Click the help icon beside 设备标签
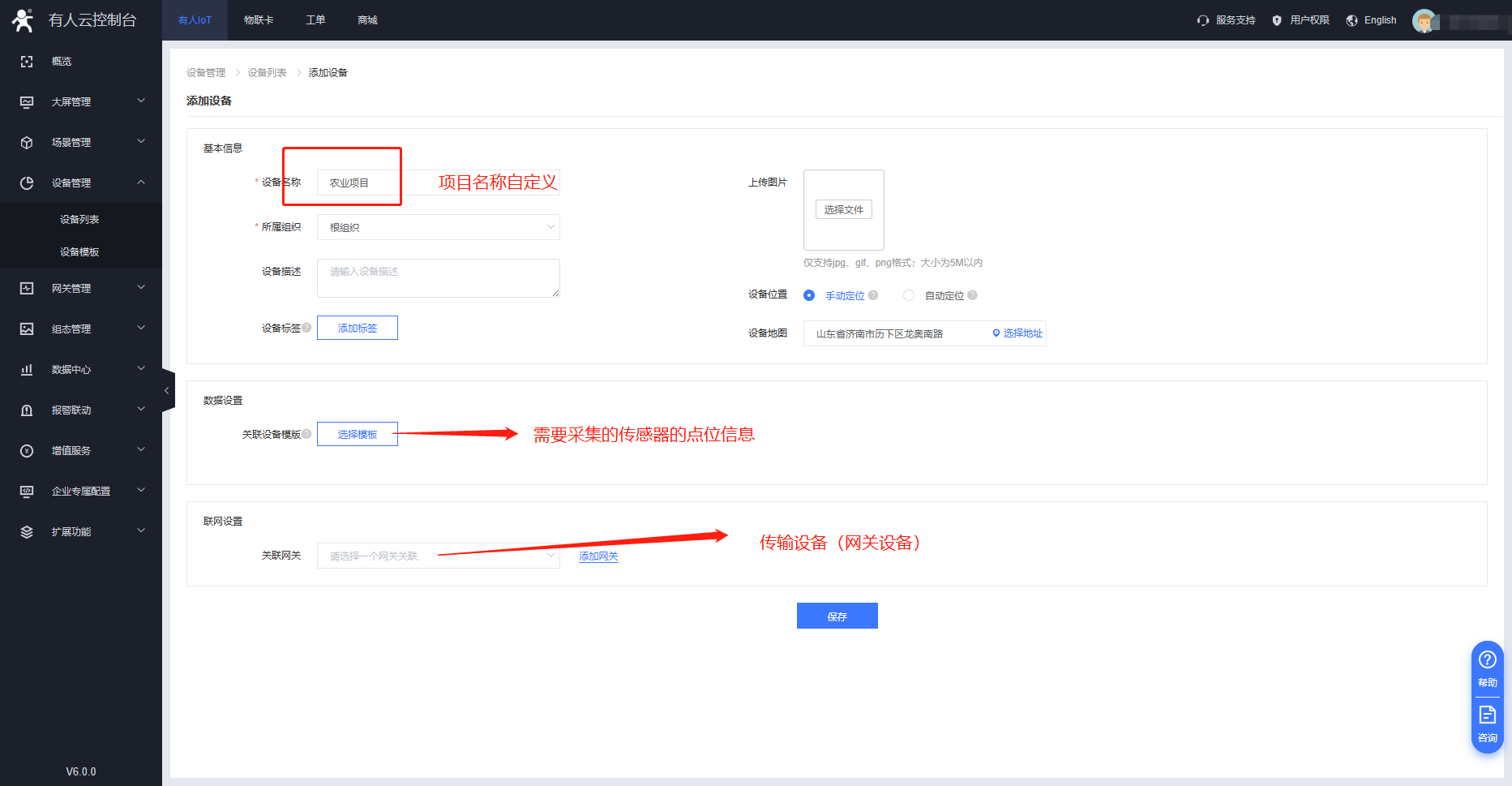The height and width of the screenshot is (786, 1512). 307,328
